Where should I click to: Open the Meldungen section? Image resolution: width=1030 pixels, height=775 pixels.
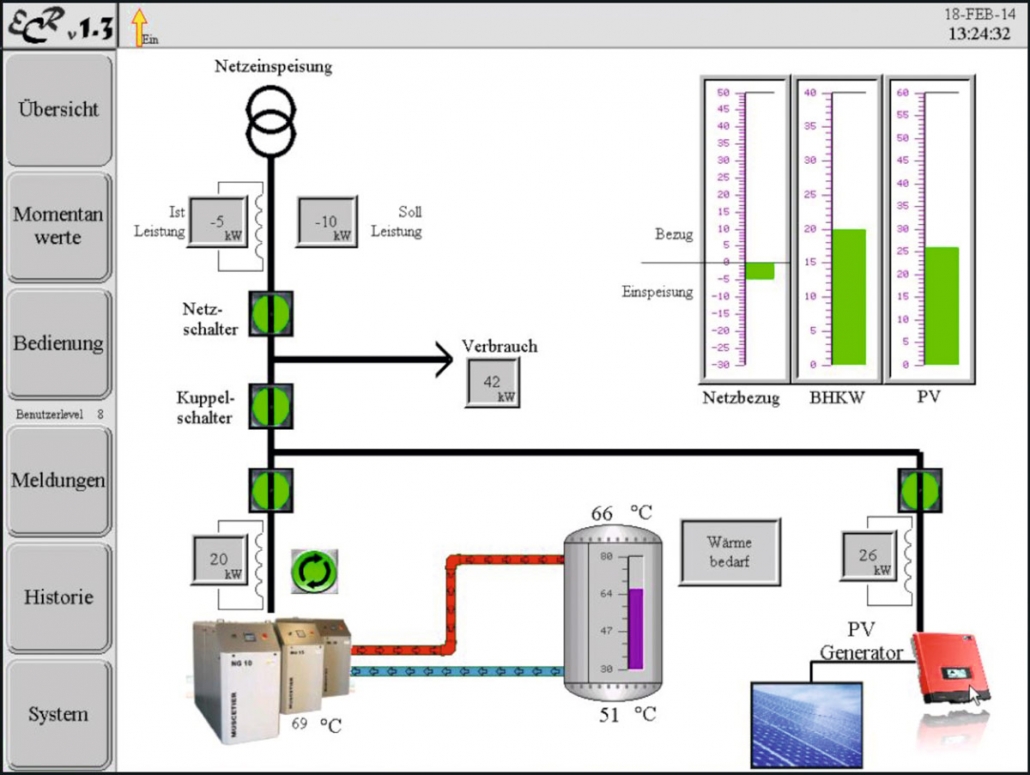[x=58, y=481]
